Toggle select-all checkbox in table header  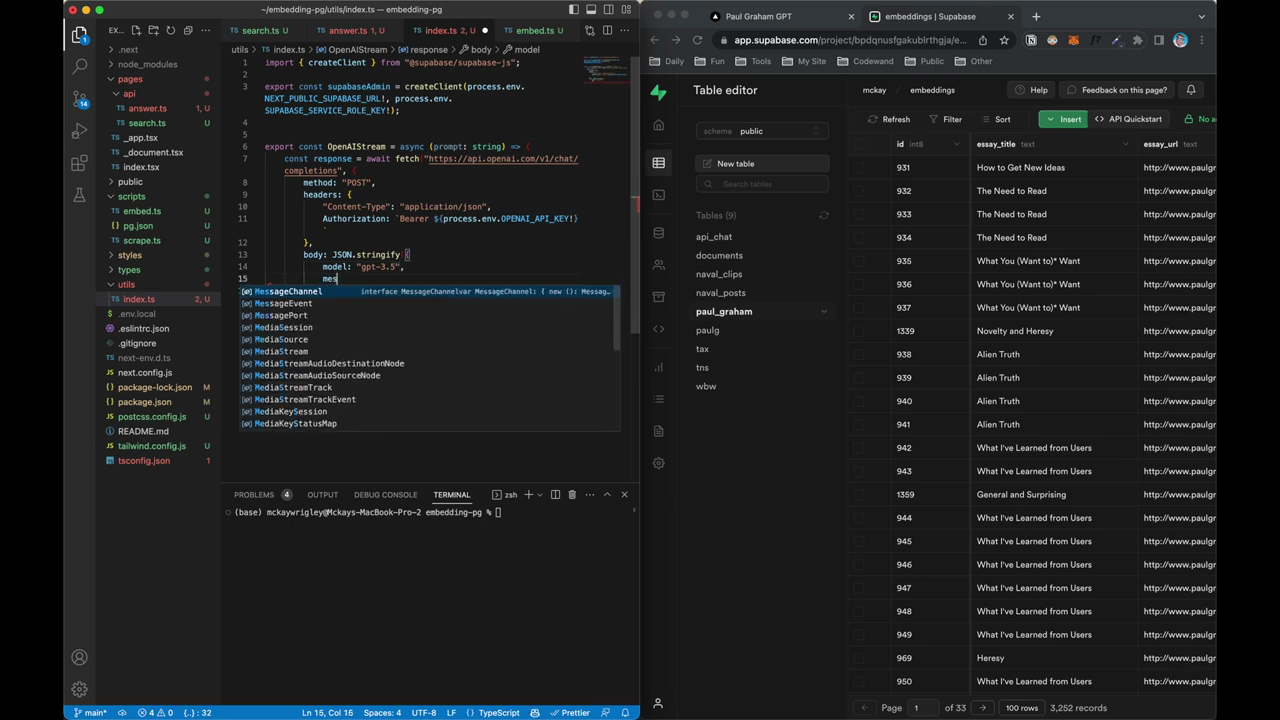click(x=859, y=144)
